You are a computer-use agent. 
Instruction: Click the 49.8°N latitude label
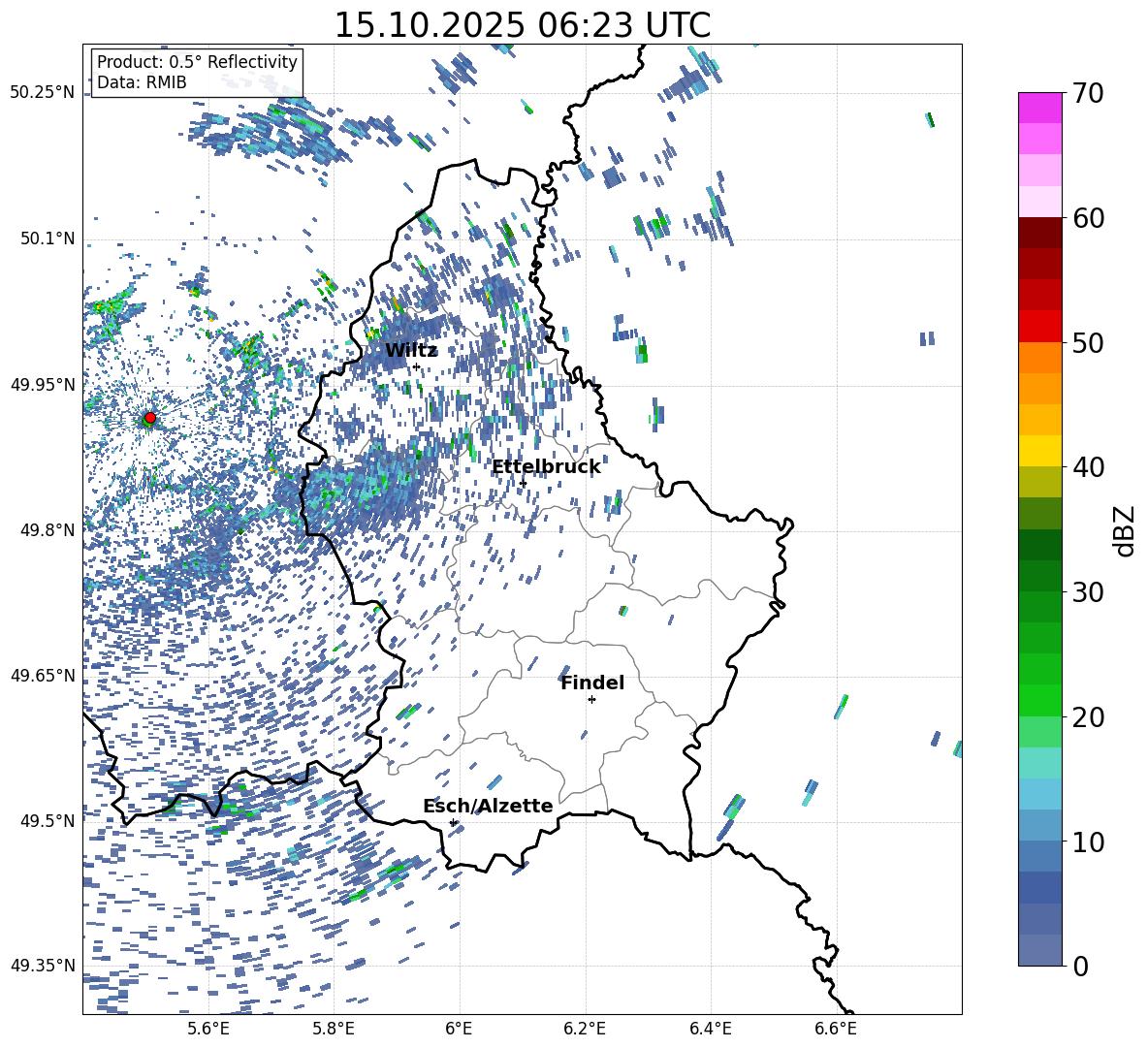pyautogui.click(x=47, y=530)
